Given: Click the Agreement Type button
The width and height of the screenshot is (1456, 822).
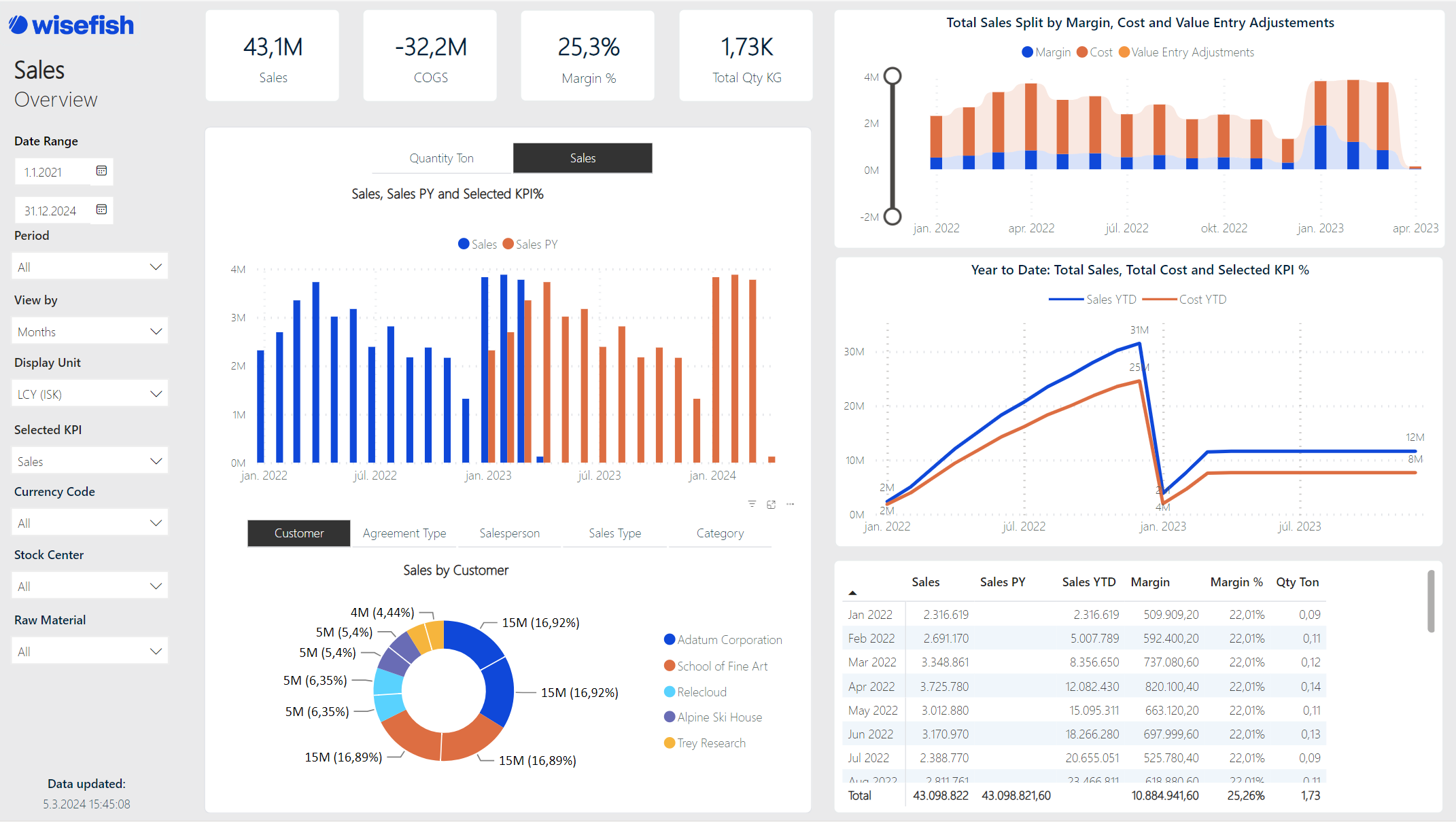Looking at the screenshot, I should [x=404, y=533].
